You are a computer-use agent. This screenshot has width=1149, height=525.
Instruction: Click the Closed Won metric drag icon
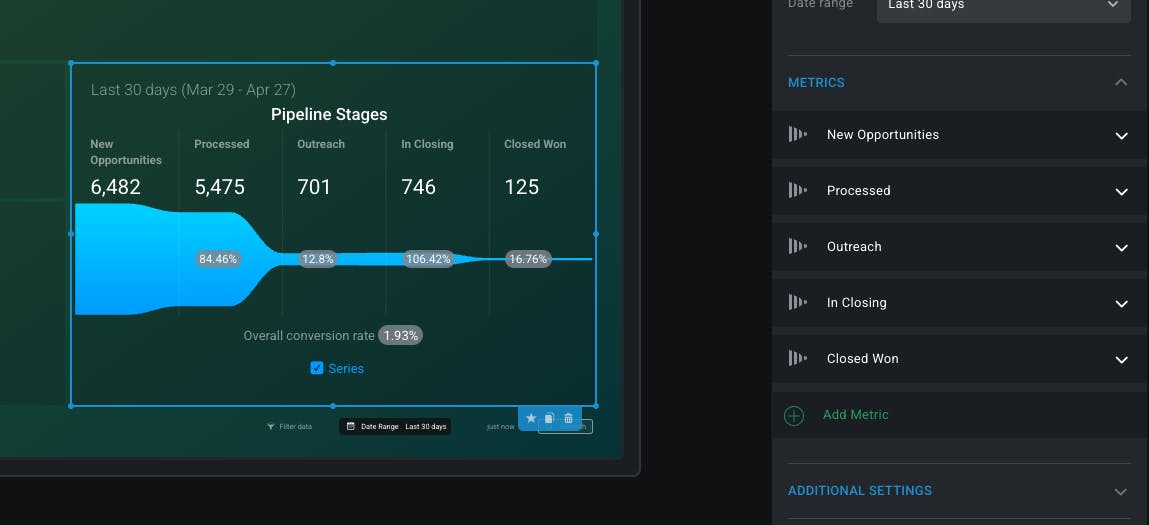click(x=797, y=358)
